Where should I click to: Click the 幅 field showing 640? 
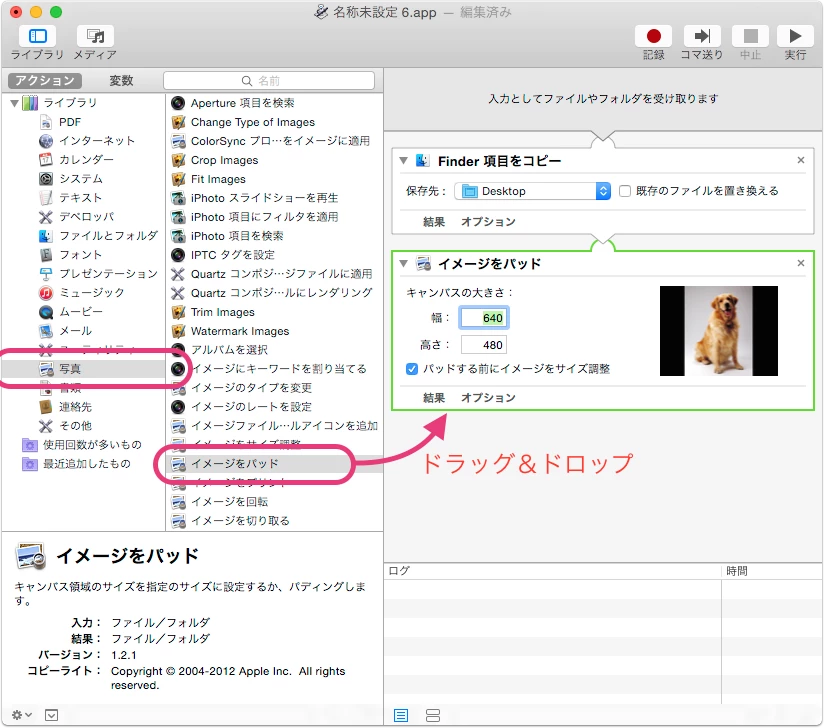(483, 318)
